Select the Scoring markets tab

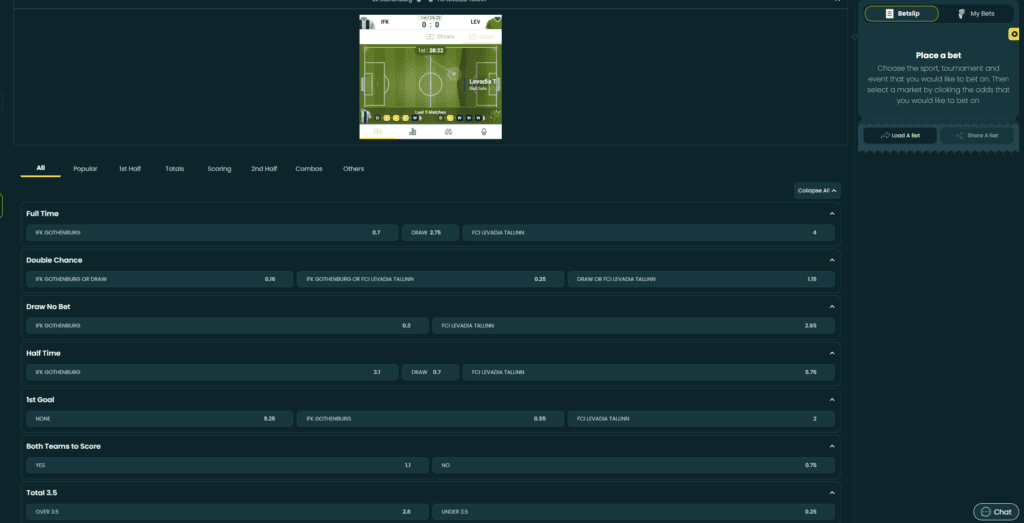click(219, 169)
